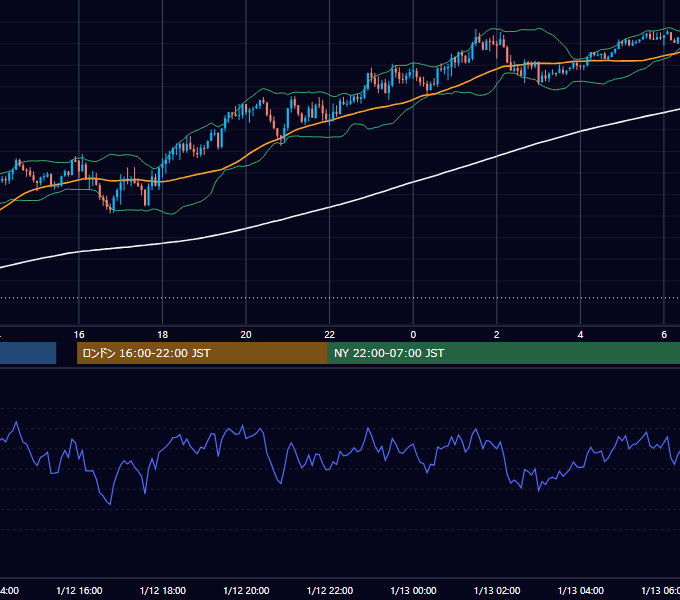The height and width of the screenshot is (600, 680).
Task: Click the "1/12 22:00" date label
Action: (x=330, y=590)
